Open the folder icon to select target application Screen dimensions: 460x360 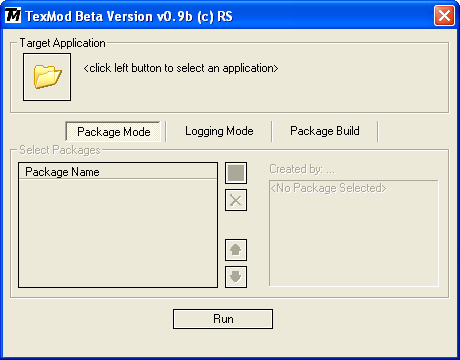click(47, 77)
